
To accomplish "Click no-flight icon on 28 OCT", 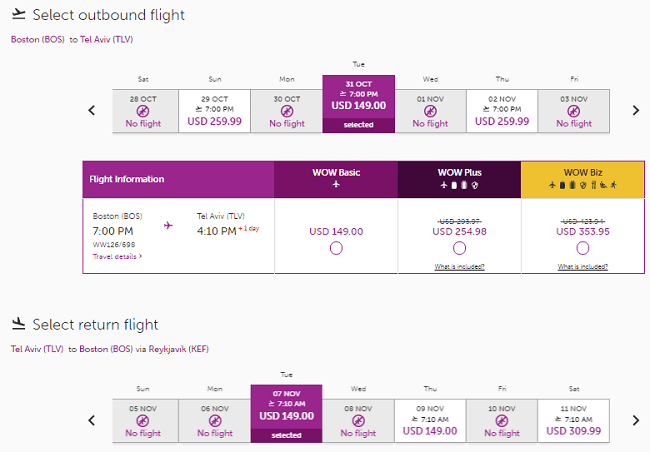I will (142, 113).
